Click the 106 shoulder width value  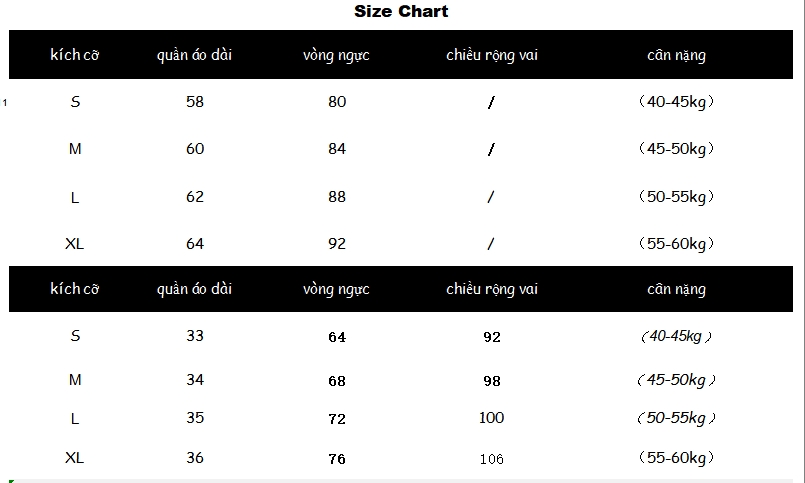[x=492, y=459]
